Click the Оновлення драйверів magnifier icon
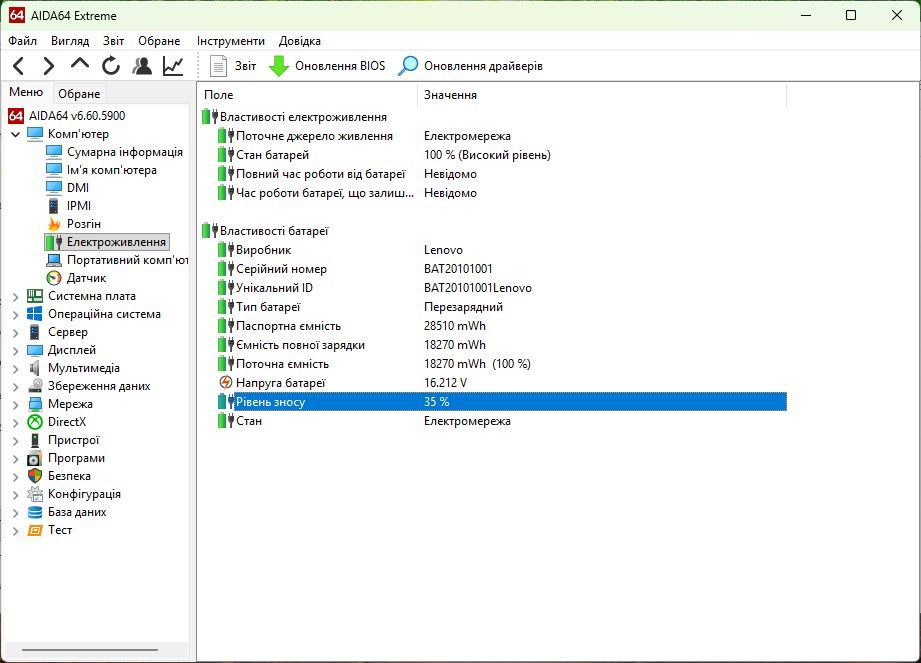The image size is (921, 663). (x=408, y=66)
